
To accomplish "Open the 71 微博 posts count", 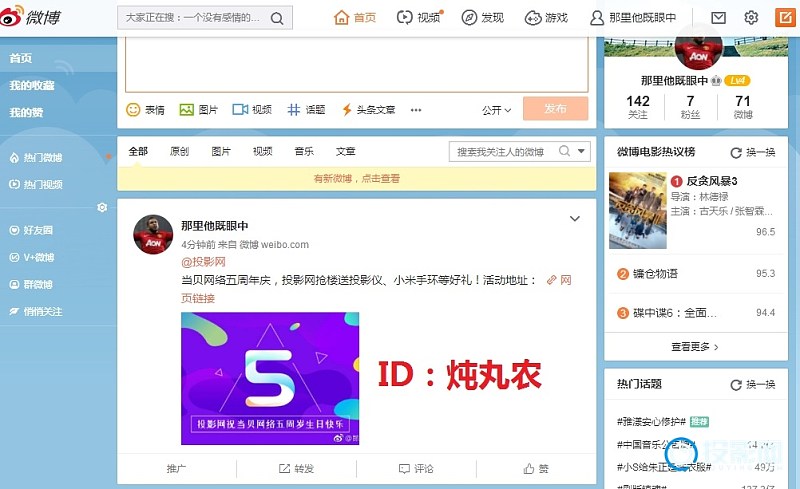I will [x=743, y=107].
